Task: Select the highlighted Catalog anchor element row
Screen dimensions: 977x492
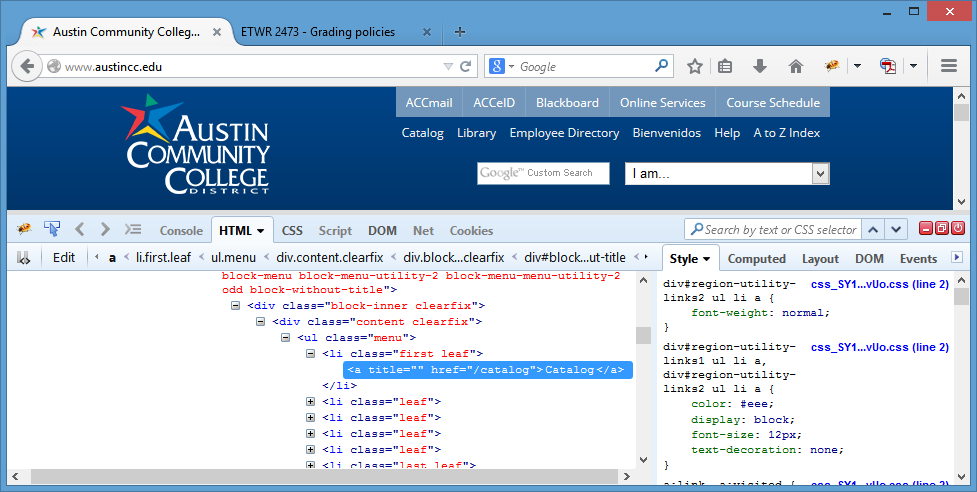Action: pos(488,370)
